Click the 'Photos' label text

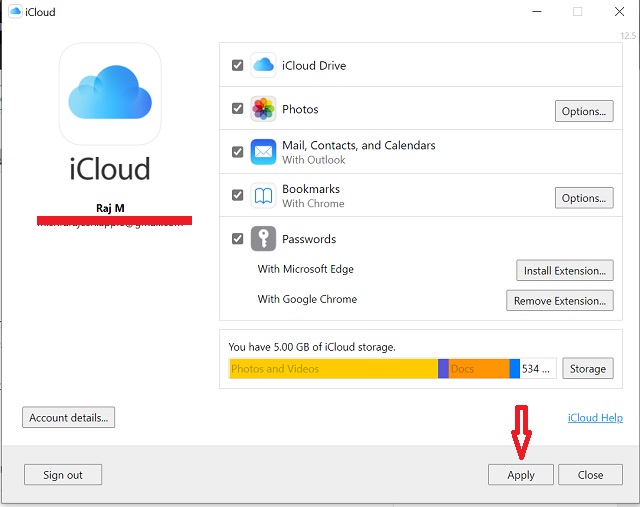pos(300,109)
